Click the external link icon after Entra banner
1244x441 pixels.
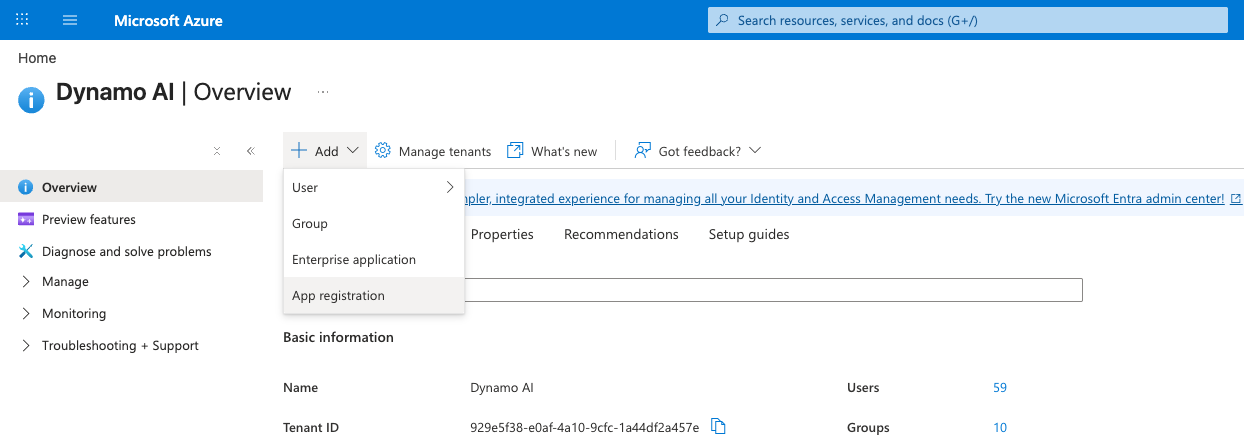click(1237, 199)
